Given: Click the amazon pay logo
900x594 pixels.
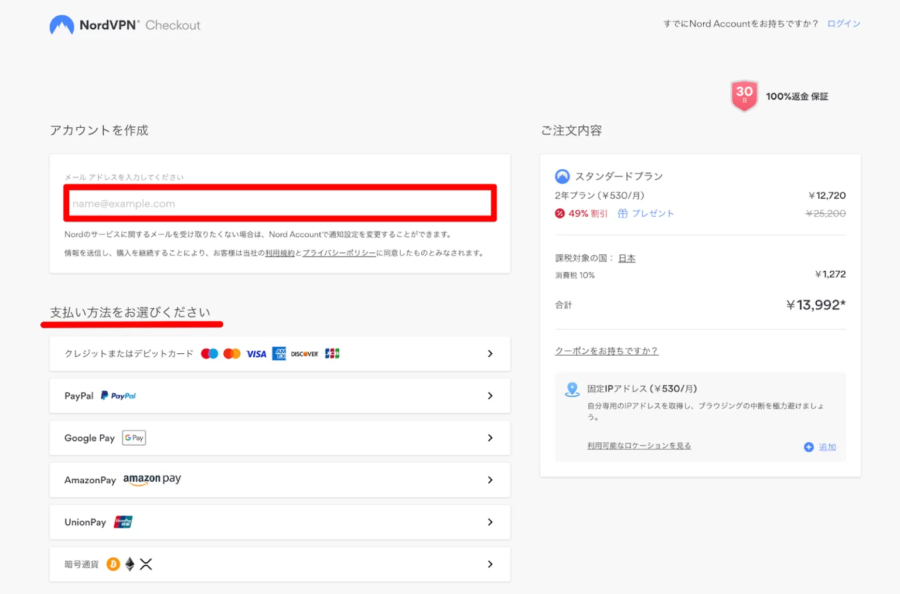Looking at the screenshot, I should (x=152, y=479).
